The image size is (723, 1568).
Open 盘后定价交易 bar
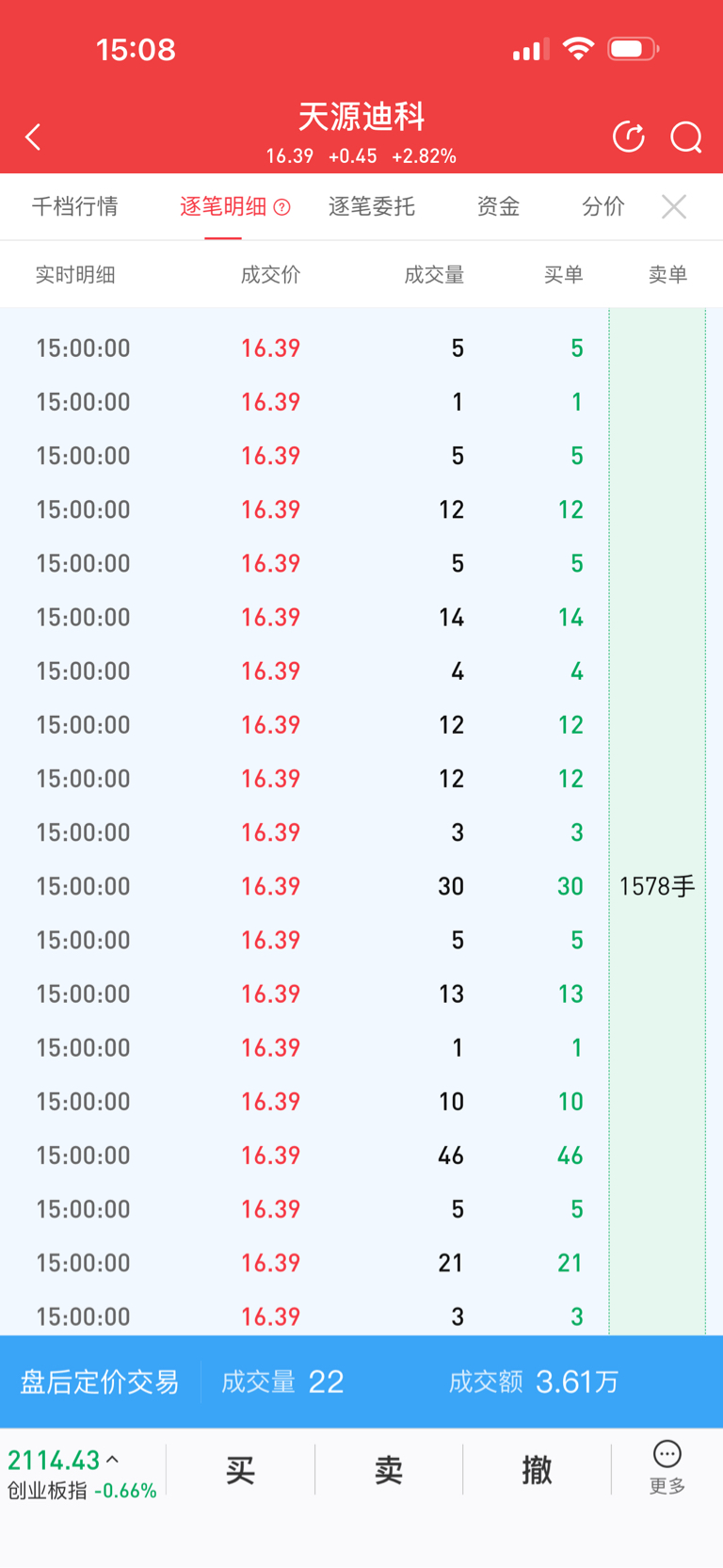[x=361, y=1382]
